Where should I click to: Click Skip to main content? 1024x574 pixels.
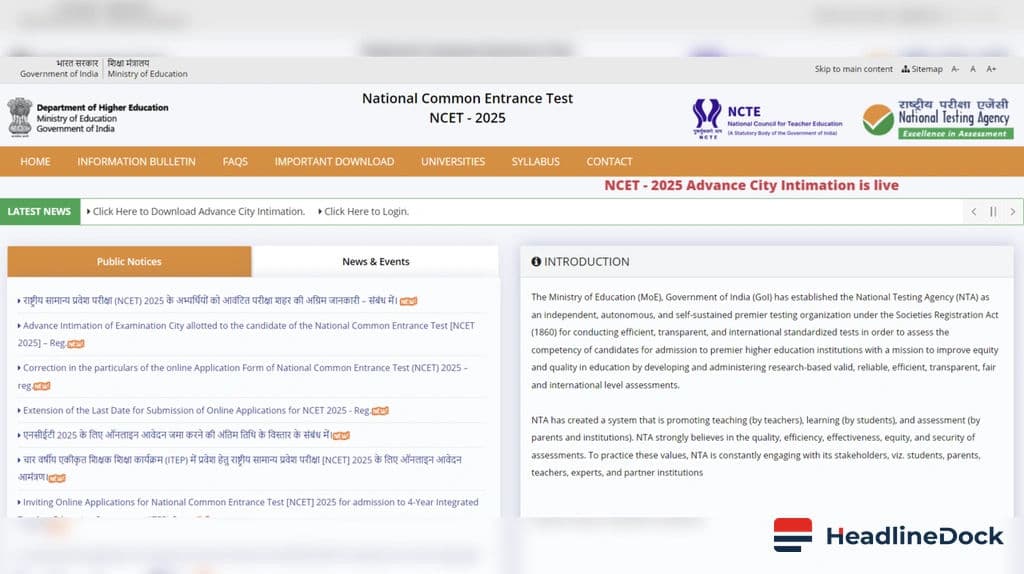click(854, 69)
